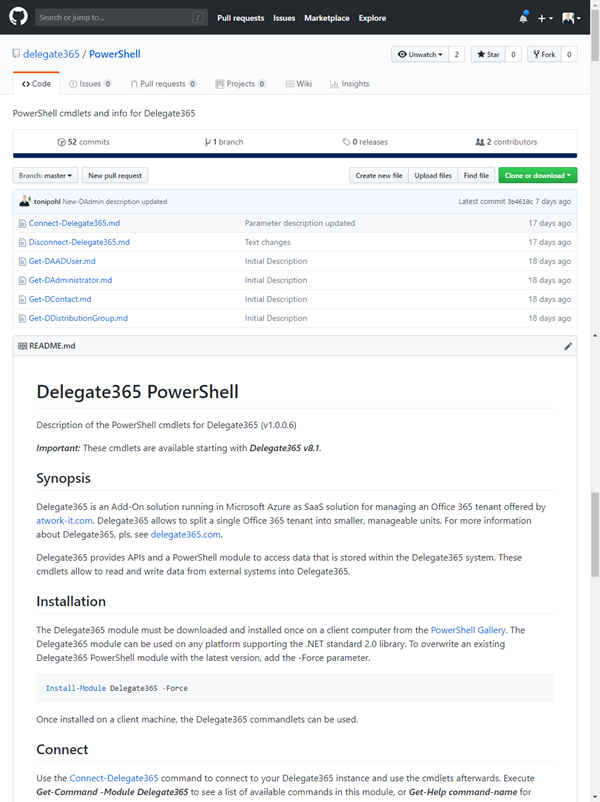This screenshot has height=802, width=600.
Task: Fork this repository
Action: [x=544, y=54]
